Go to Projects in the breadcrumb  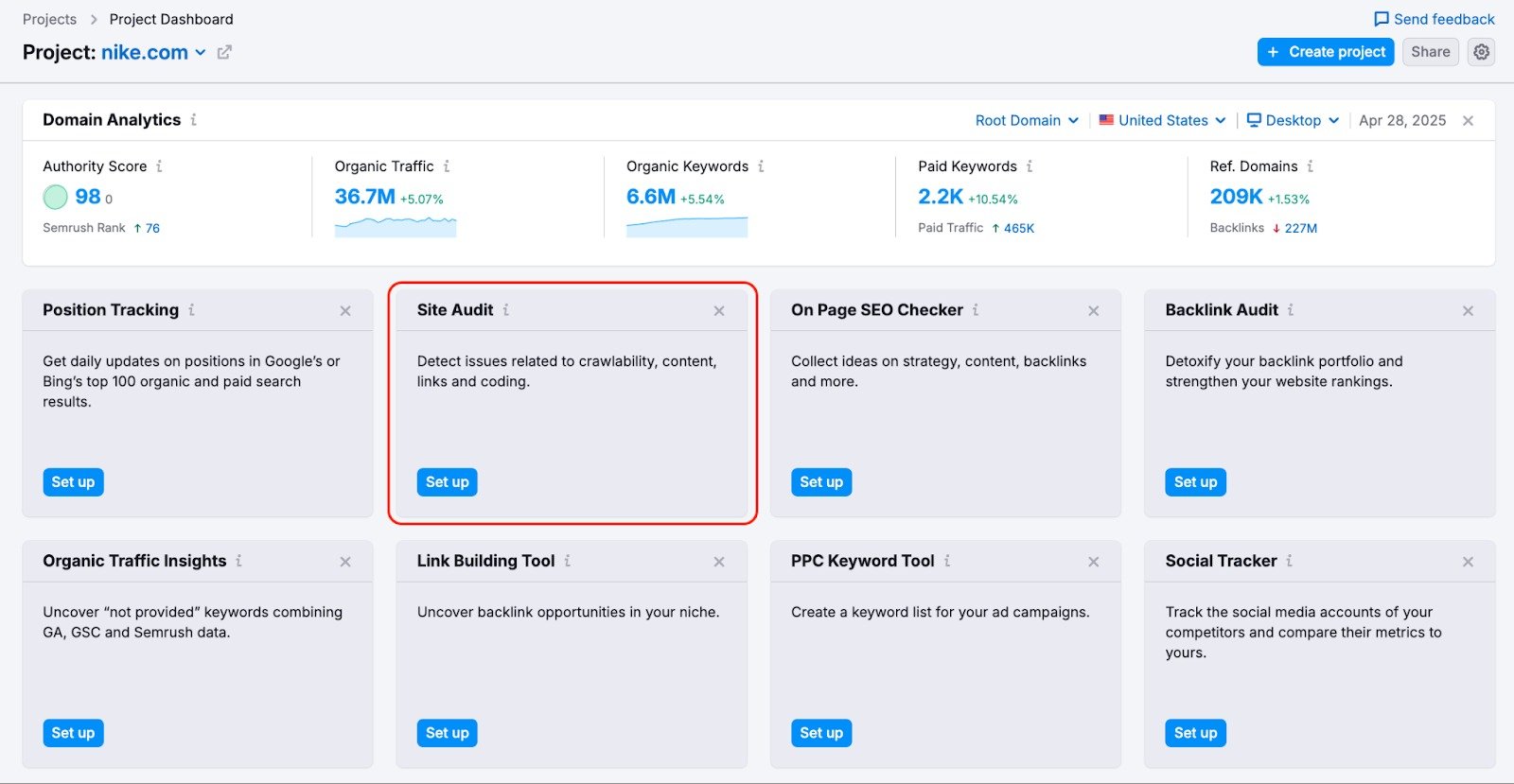[x=49, y=19]
